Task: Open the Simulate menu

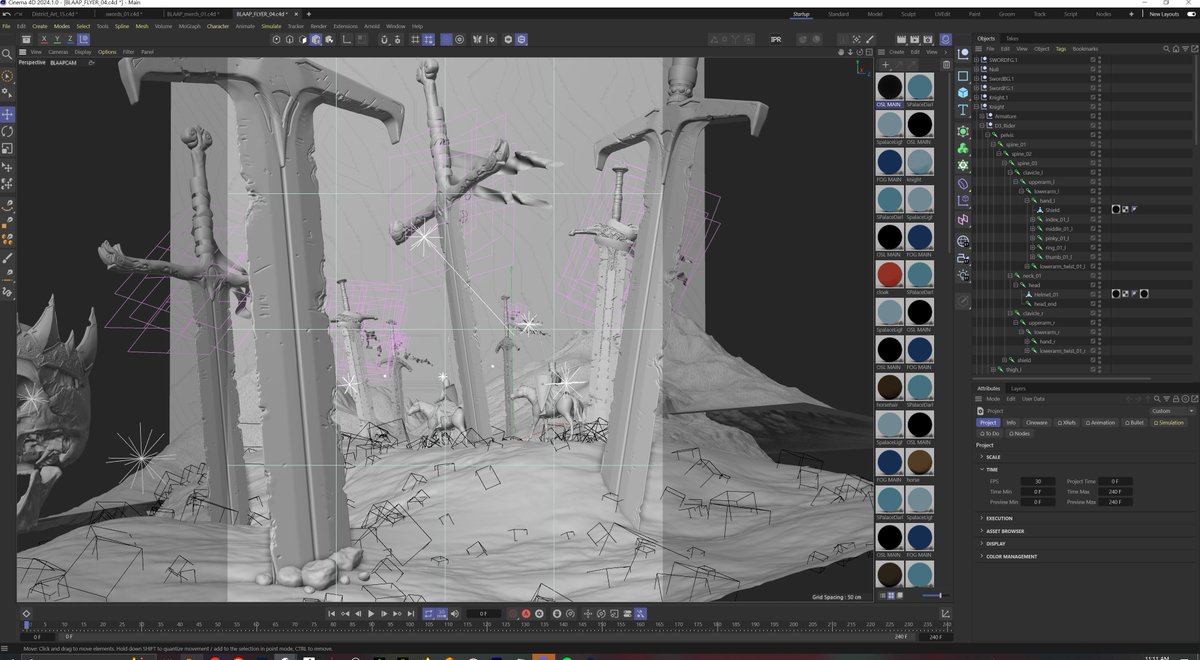Action: pyautogui.click(x=271, y=26)
